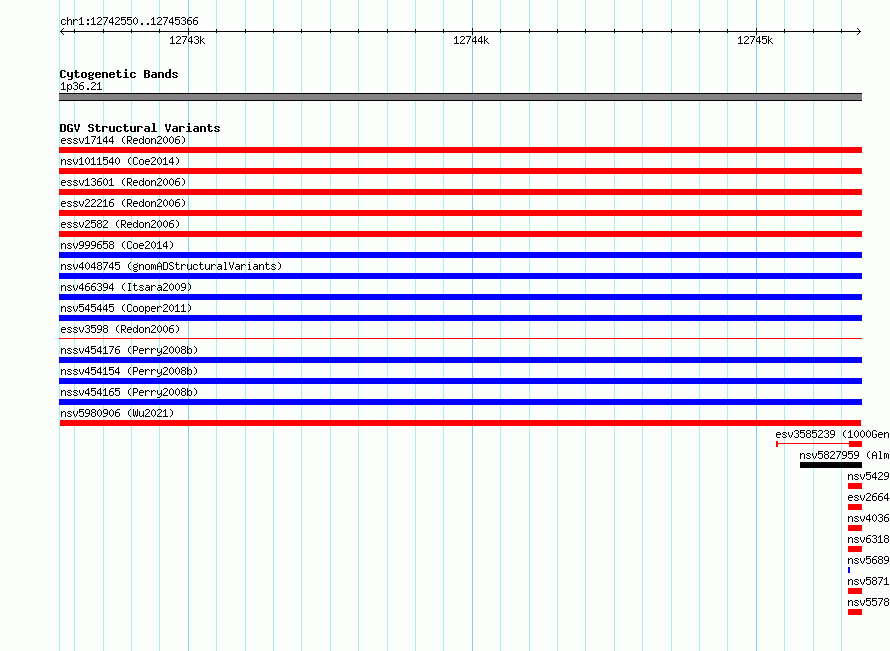890x651 pixels.
Task: Click the red bar under the nsv5578 label
Action: tap(855, 612)
